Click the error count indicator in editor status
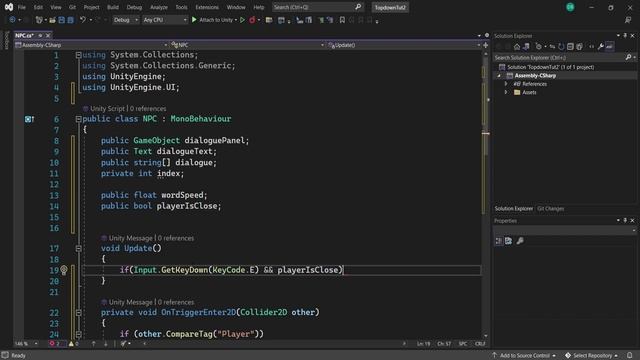Viewport: 640px width, 360px height. click(56, 344)
